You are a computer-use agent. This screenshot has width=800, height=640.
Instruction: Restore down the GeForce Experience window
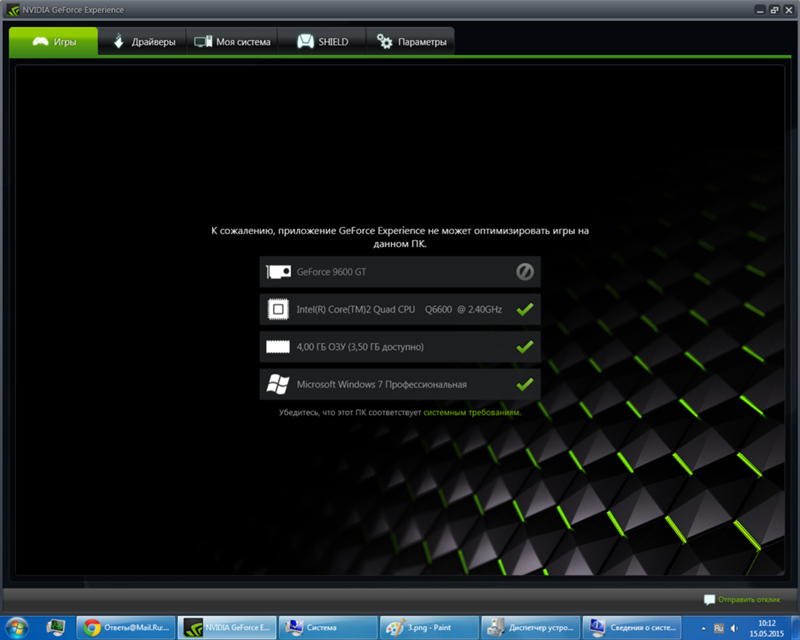(x=774, y=10)
